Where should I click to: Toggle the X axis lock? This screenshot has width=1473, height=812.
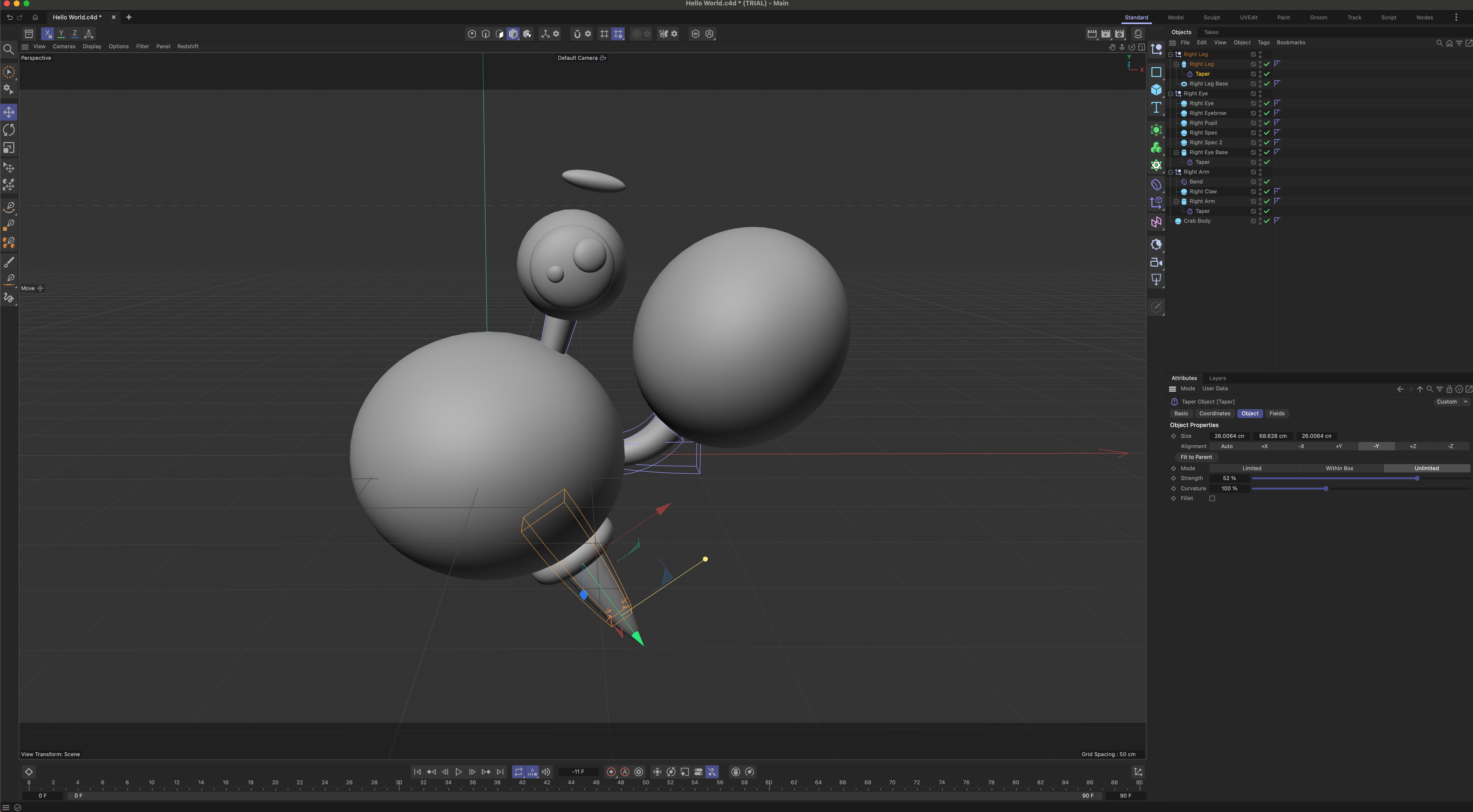pos(48,34)
